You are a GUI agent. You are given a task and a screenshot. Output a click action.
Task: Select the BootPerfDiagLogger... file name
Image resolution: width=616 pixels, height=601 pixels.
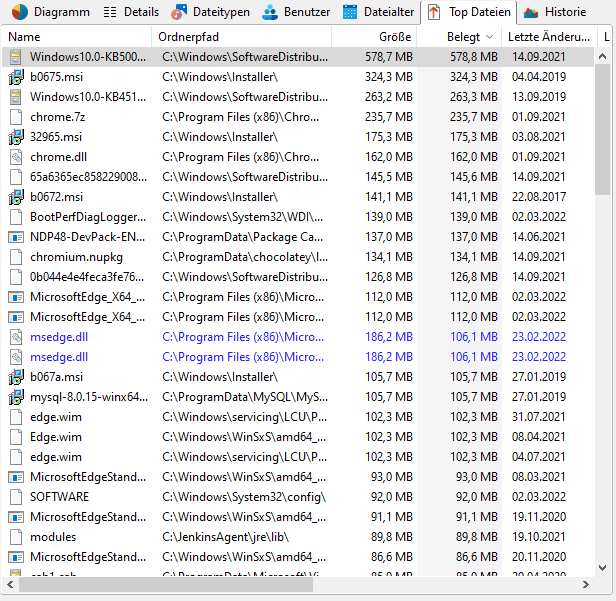point(88,217)
